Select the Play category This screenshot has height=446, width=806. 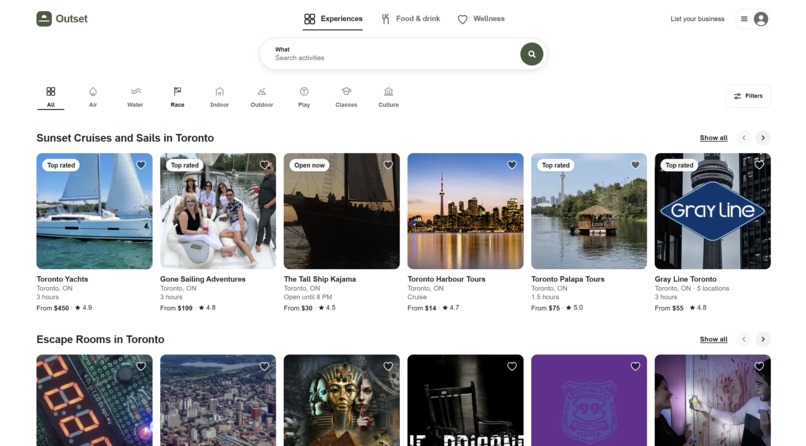tap(304, 97)
